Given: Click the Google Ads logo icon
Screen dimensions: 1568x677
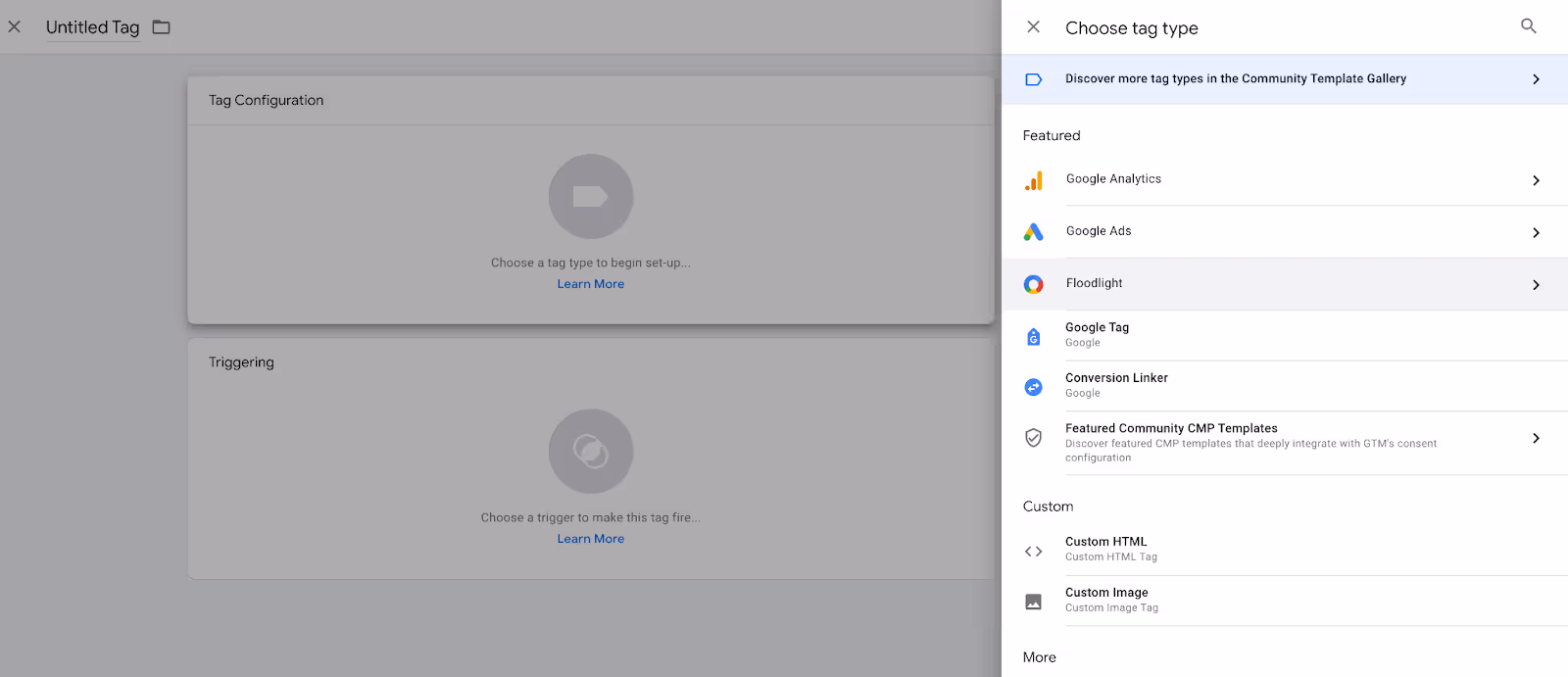Looking at the screenshot, I should pyautogui.click(x=1034, y=232).
